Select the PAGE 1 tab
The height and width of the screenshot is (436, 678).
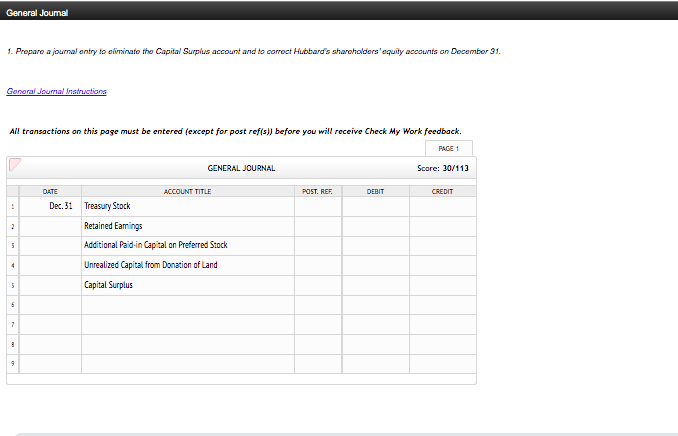(x=448, y=148)
